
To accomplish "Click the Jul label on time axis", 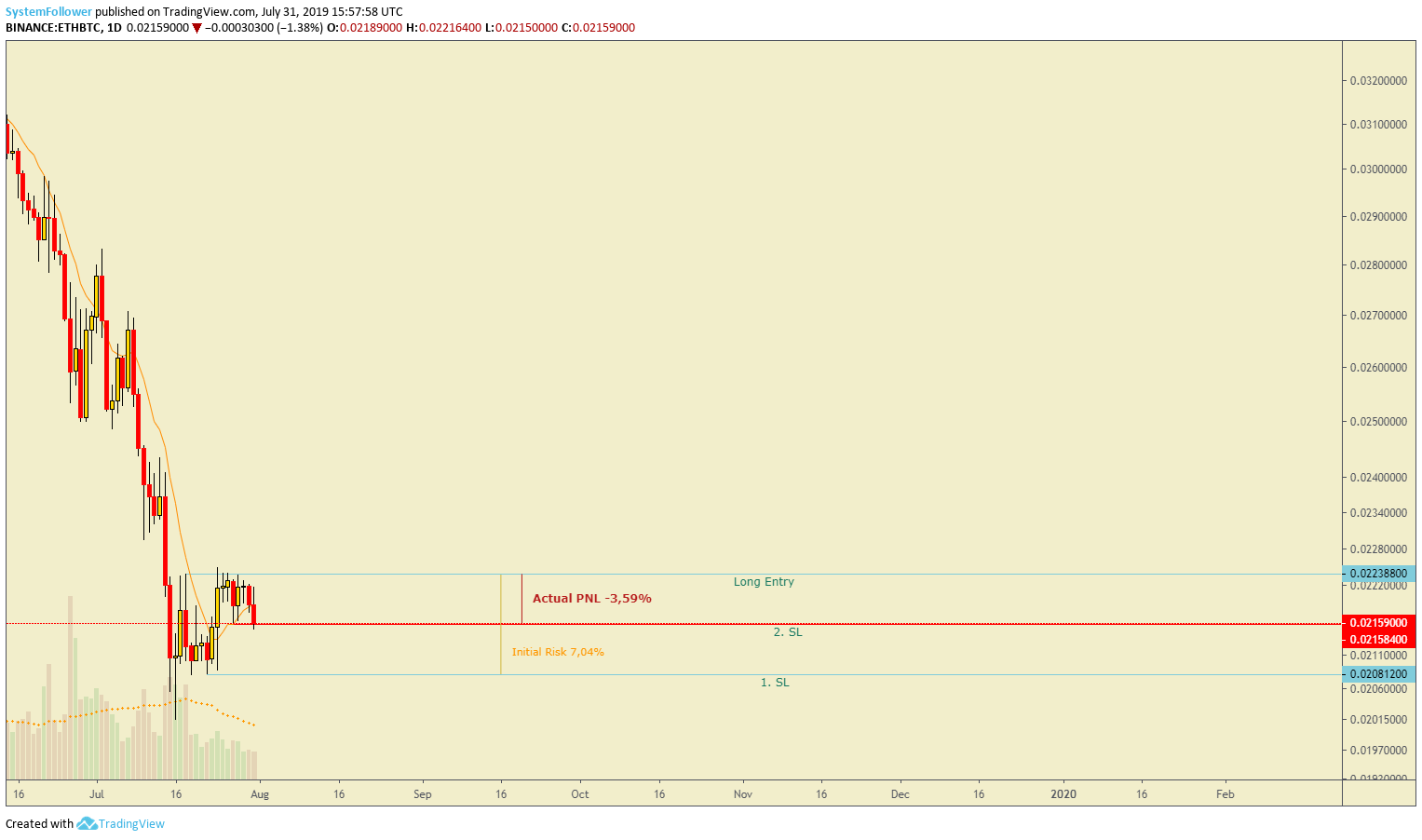I will pyautogui.click(x=97, y=794).
